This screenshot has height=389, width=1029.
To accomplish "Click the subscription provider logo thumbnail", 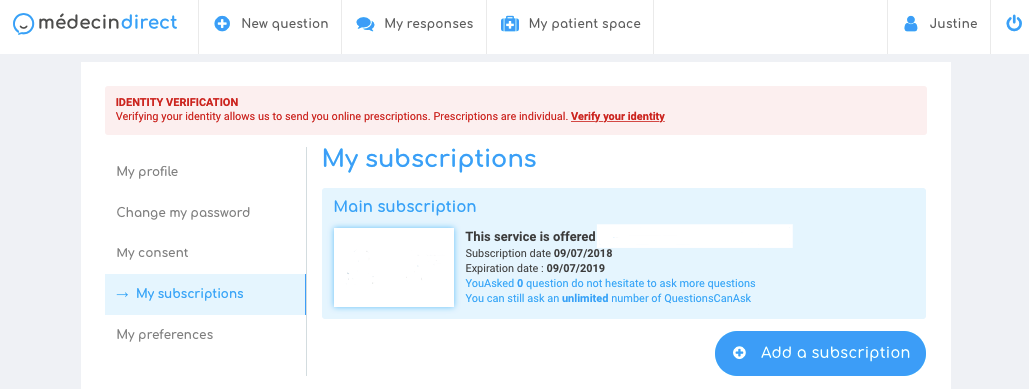I will [x=394, y=268].
